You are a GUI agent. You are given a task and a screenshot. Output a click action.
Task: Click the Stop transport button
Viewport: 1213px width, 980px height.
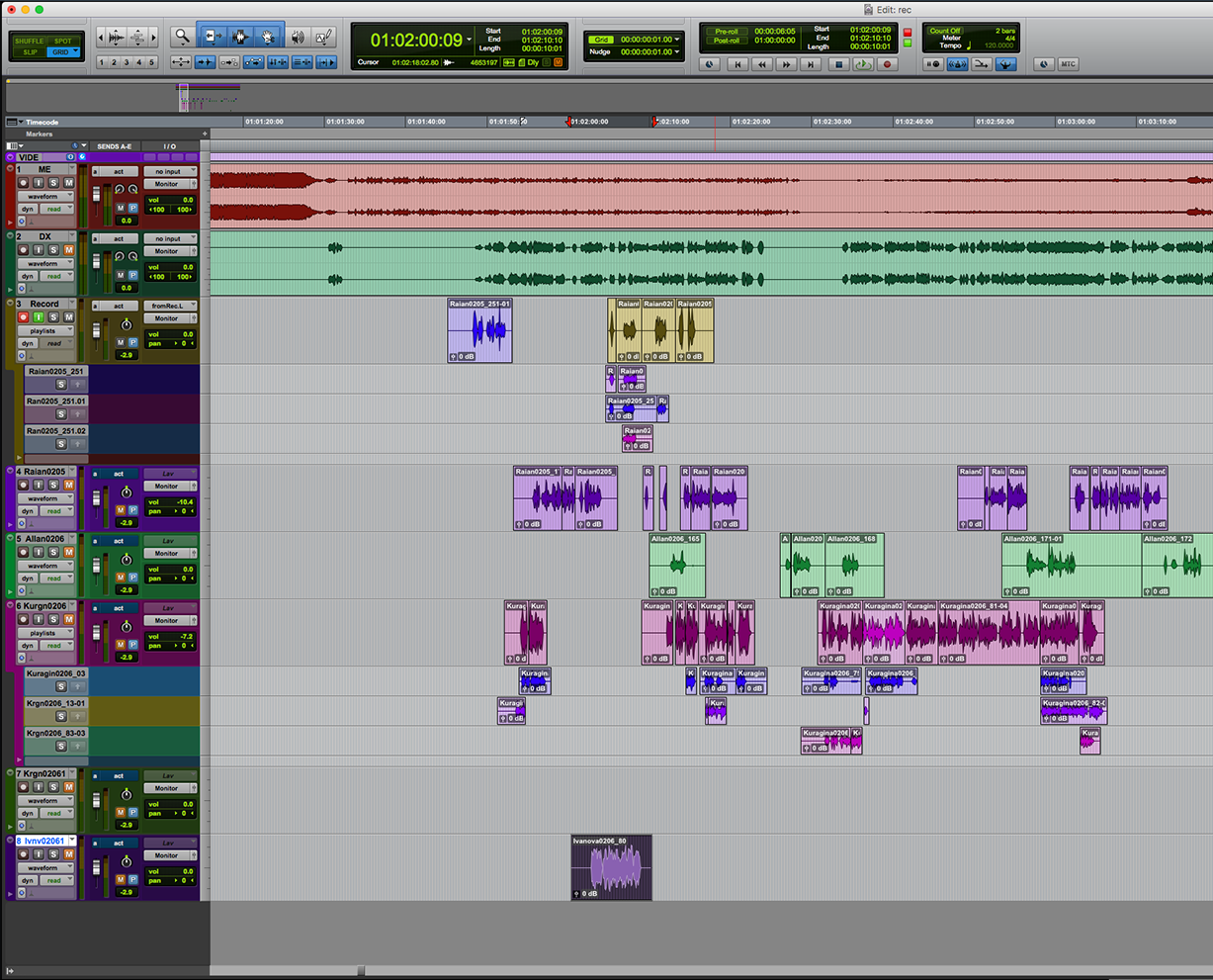pyautogui.click(x=838, y=64)
